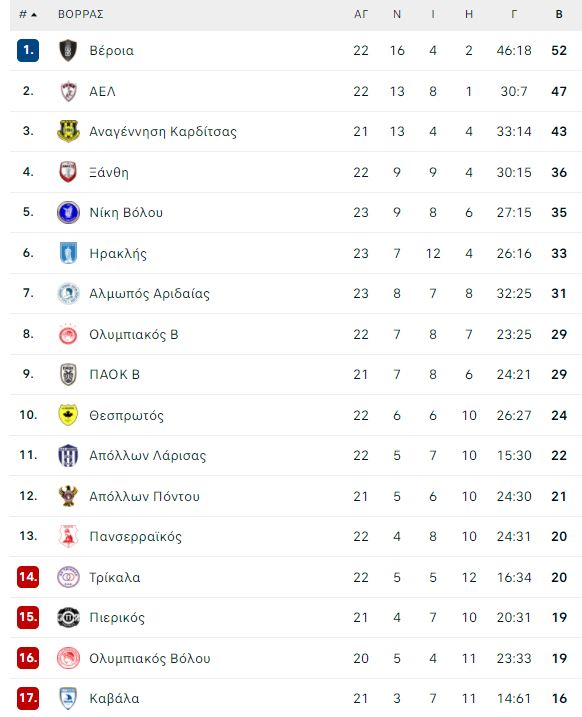Click the blue 1. promotion position badge
The height and width of the screenshot is (717, 582).
28,50
